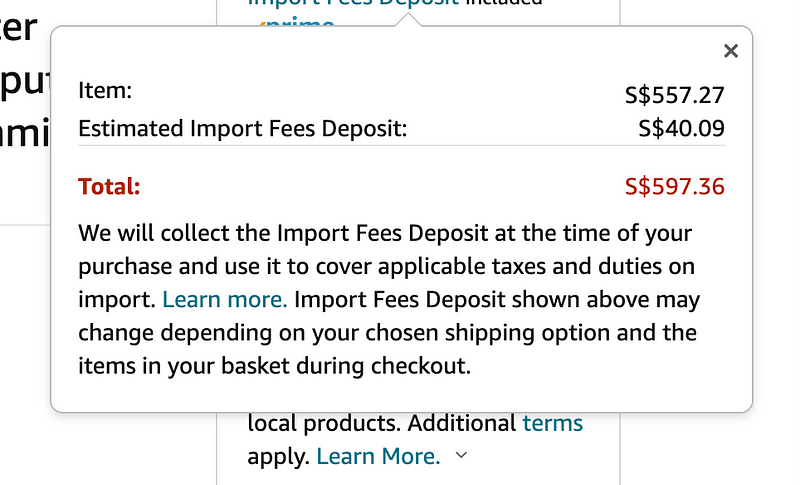Screen dimensions: 800x485
Task: Expand the chevron beside Learn More
Action: tap(461, 456)
